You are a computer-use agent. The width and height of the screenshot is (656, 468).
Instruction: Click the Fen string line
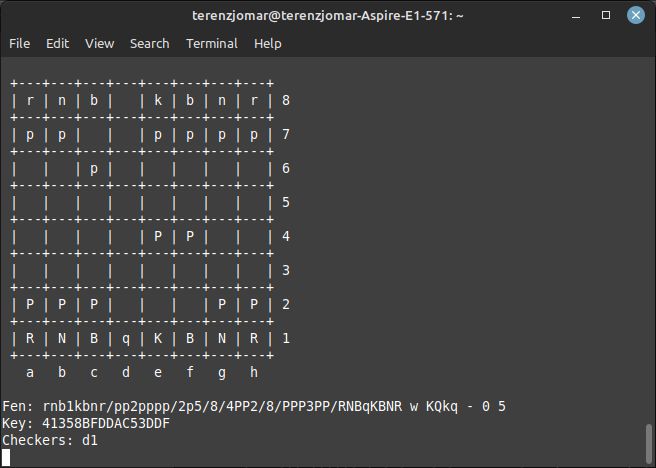point(254,407)
